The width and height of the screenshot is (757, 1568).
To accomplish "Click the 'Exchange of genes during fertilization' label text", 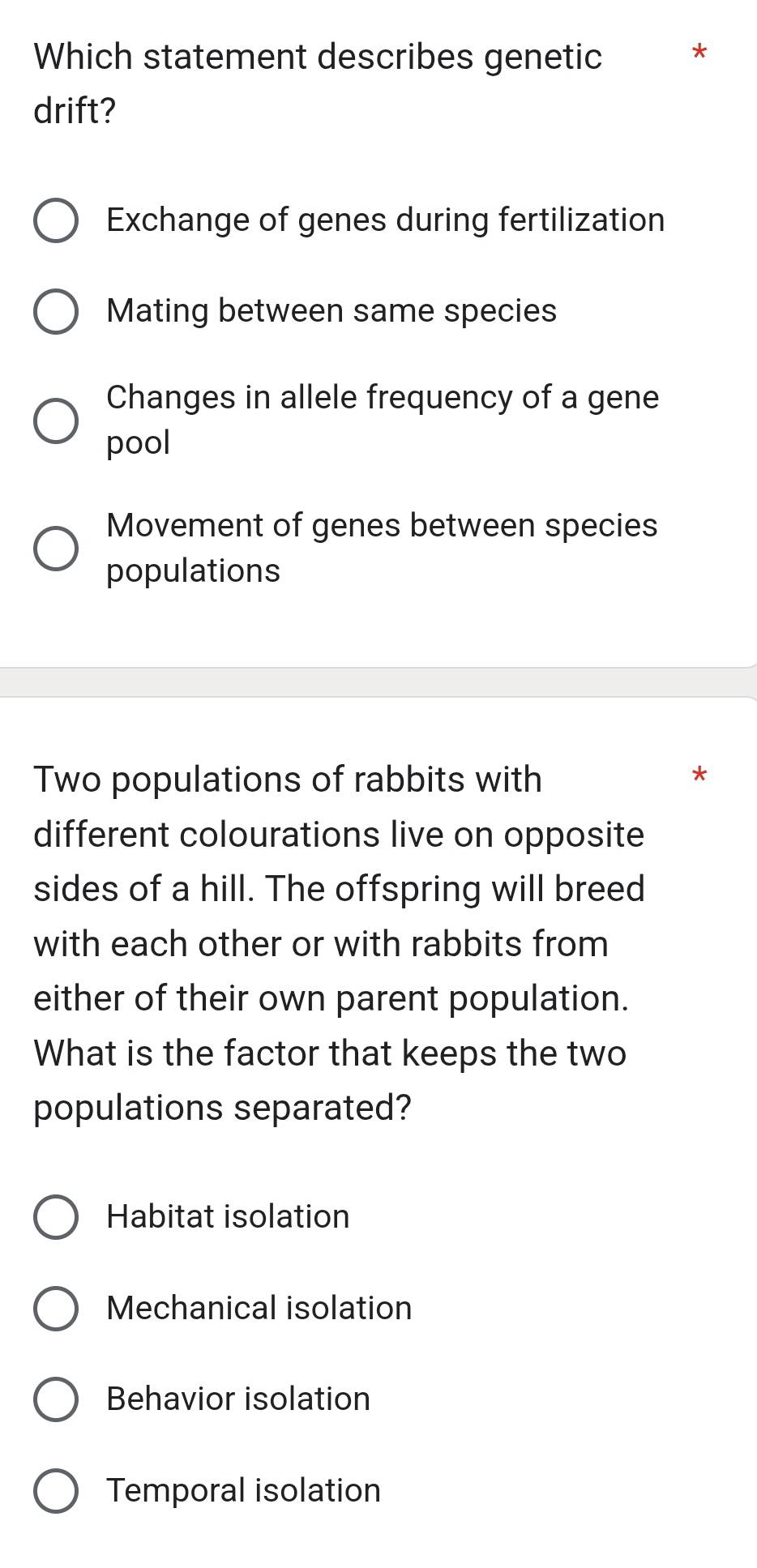I will point(384,220).
